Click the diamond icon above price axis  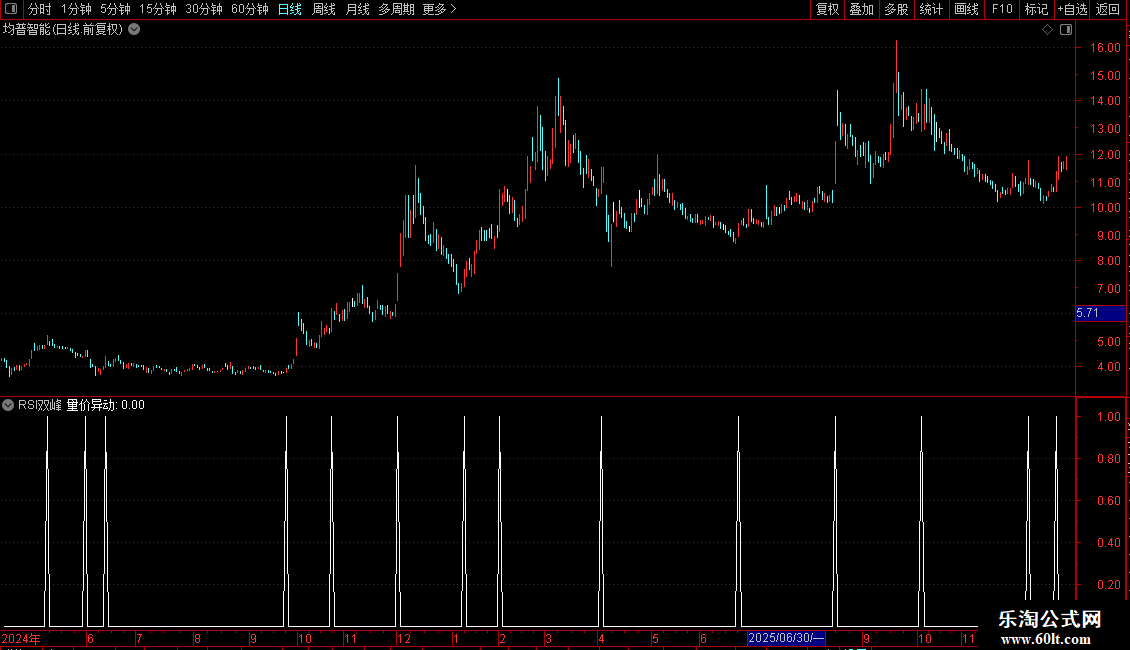tap(1048, 30)
